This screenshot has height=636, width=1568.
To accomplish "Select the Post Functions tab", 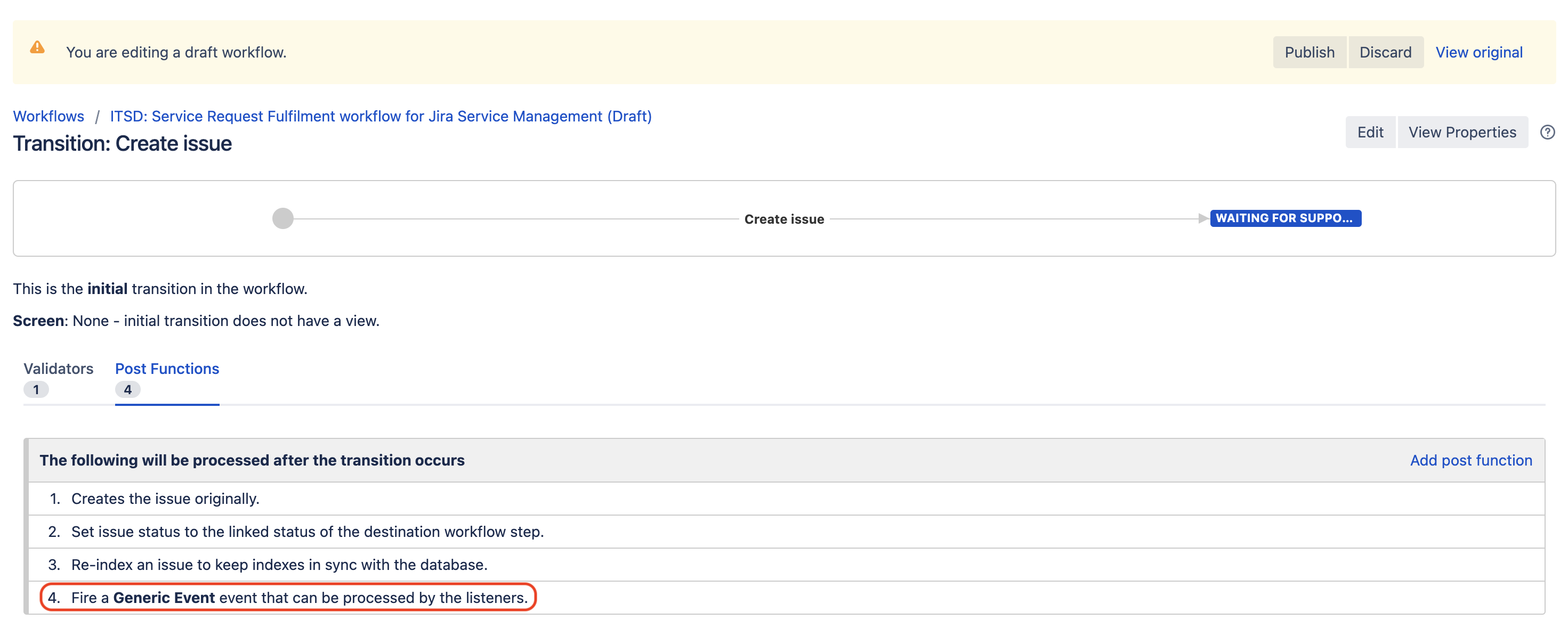I will point(167,369).
